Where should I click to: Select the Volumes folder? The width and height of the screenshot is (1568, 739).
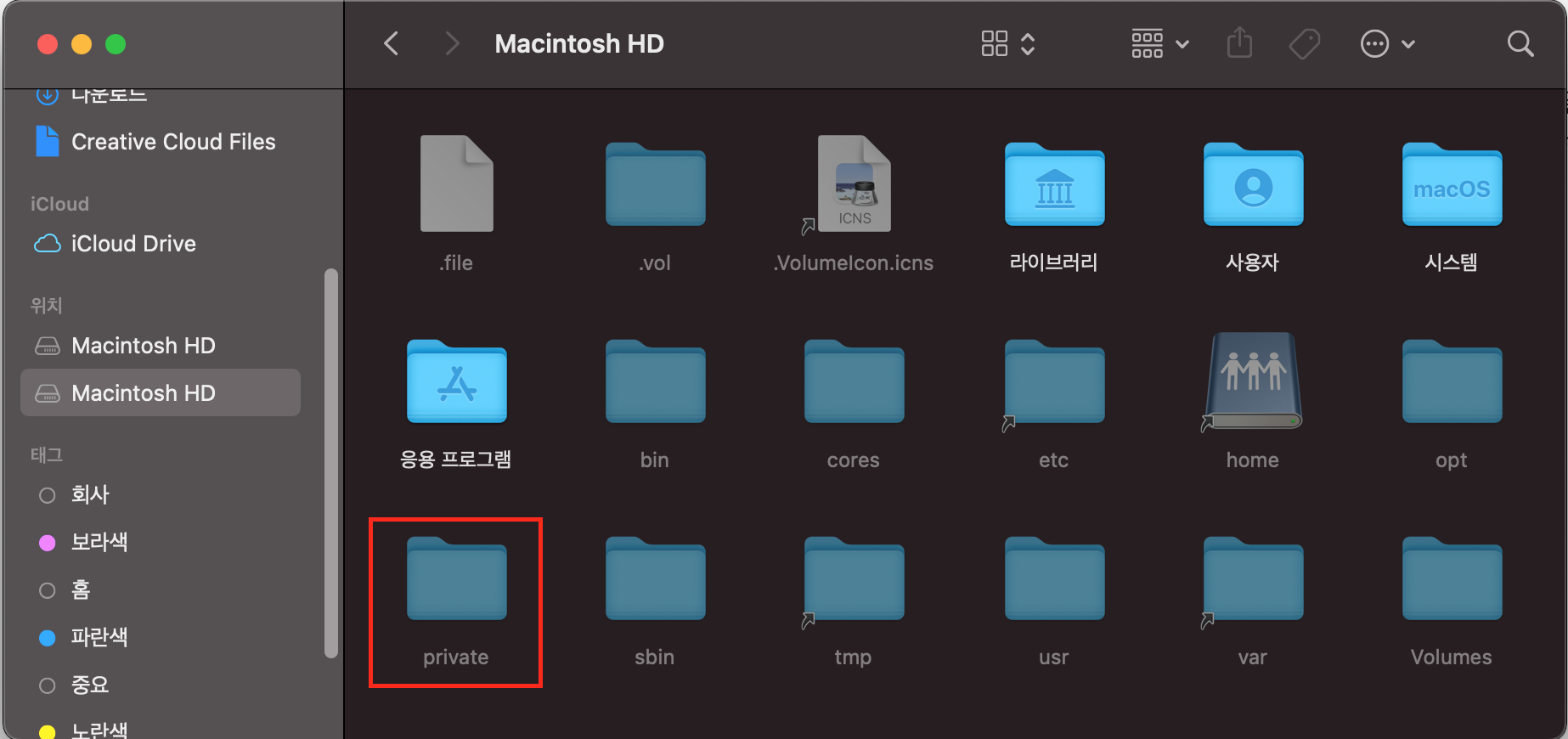(x=1452, y=578)
